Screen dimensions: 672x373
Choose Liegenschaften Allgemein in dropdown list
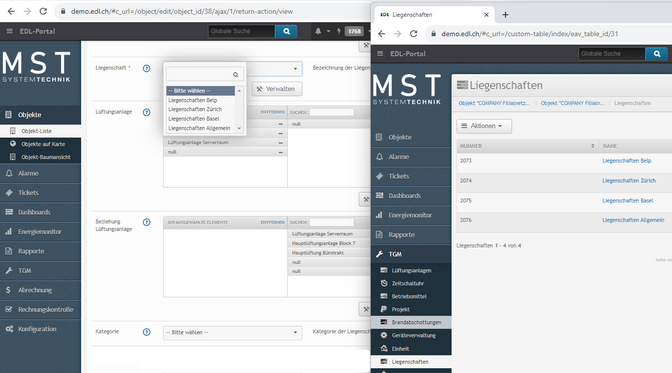point(201,128)
